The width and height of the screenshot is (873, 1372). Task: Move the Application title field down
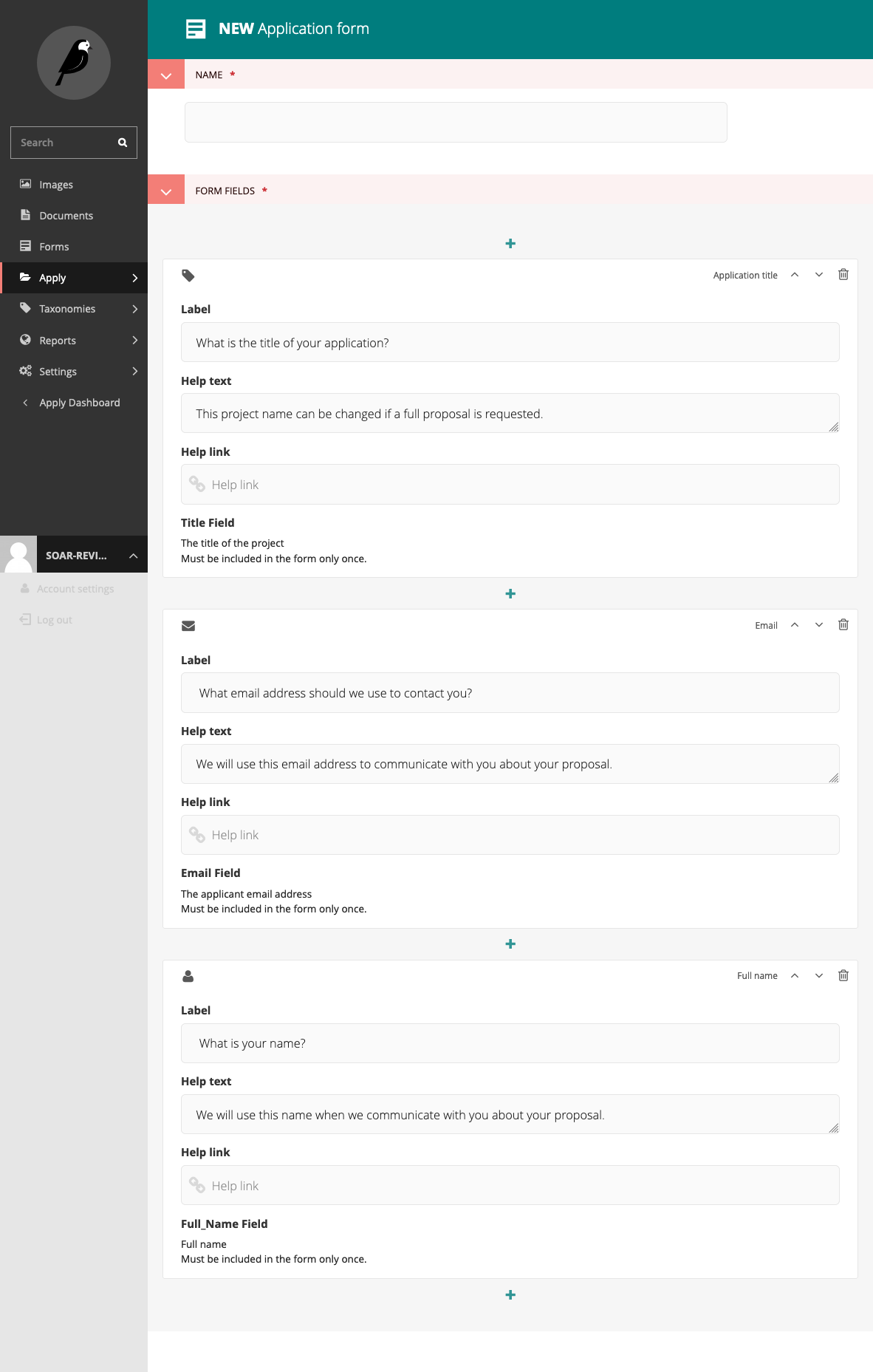coord(818,275)
